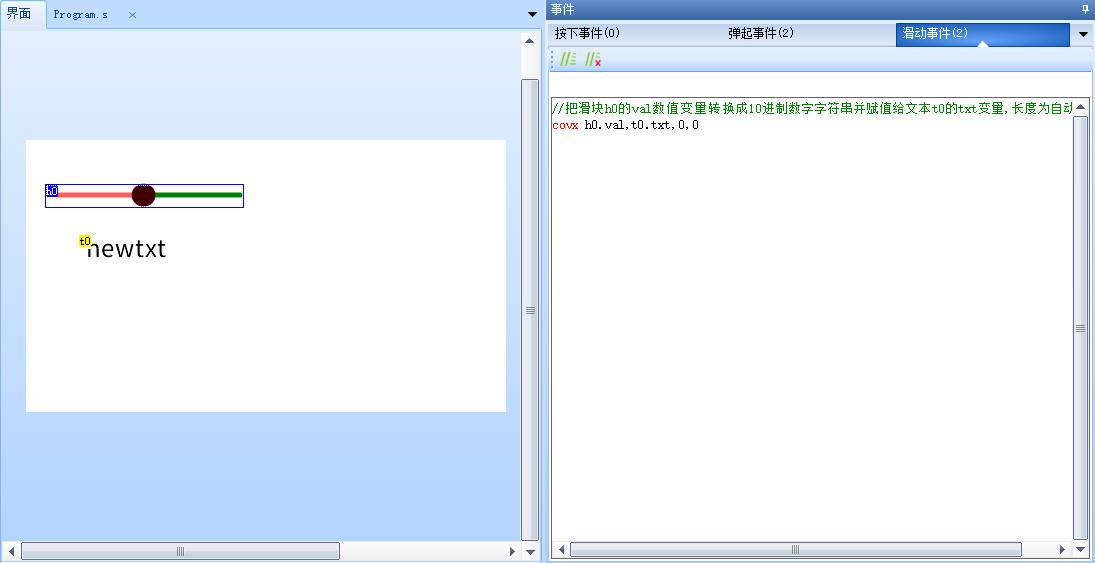Click the comment selected lines icon
Image resolution: width=1095 pixels, height=563 pixels.
tap(568, 60)
